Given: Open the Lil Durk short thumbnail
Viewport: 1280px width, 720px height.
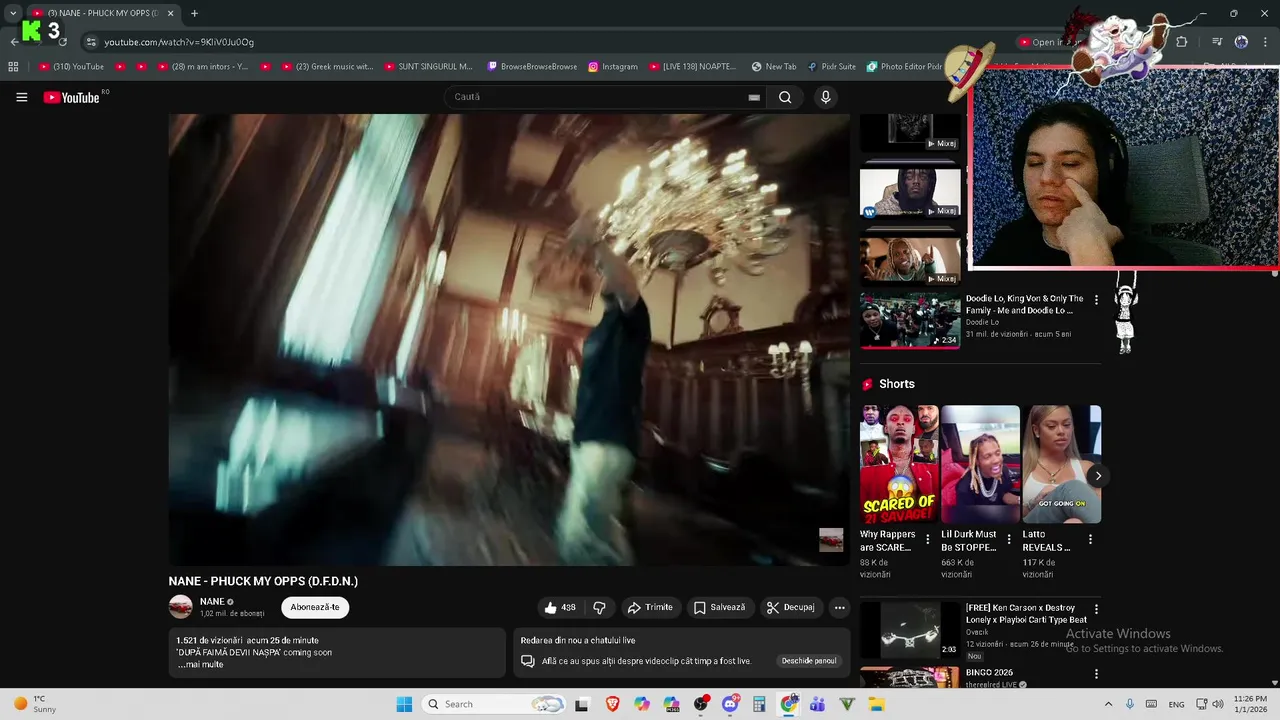Looking at the screenshot, I should 980,464.
